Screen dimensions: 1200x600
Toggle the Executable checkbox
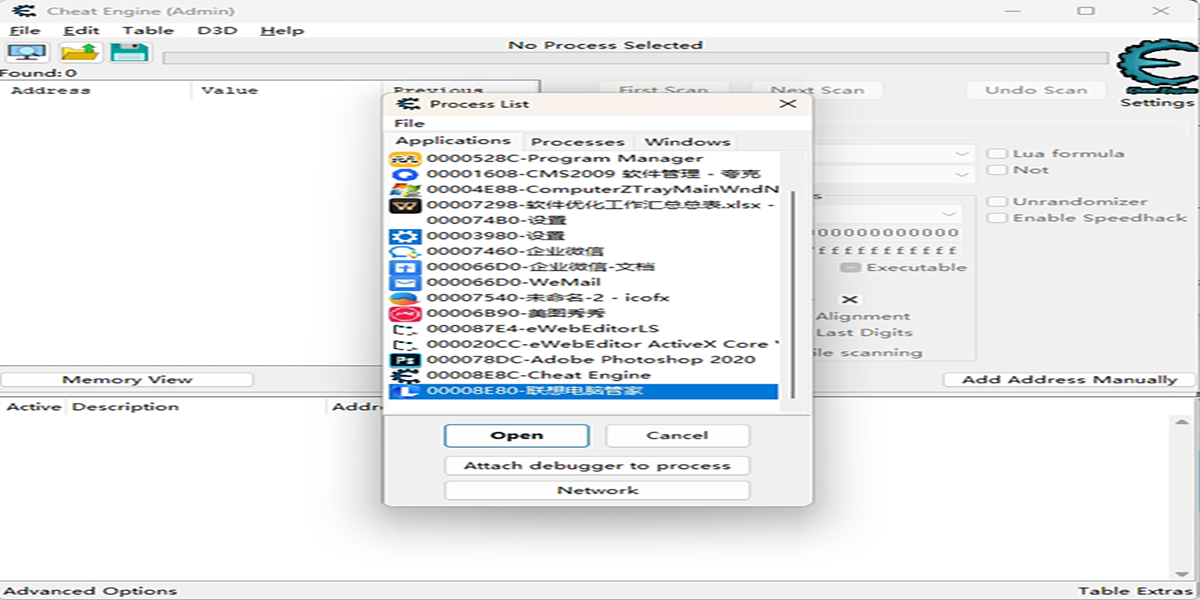coord(850,268)
